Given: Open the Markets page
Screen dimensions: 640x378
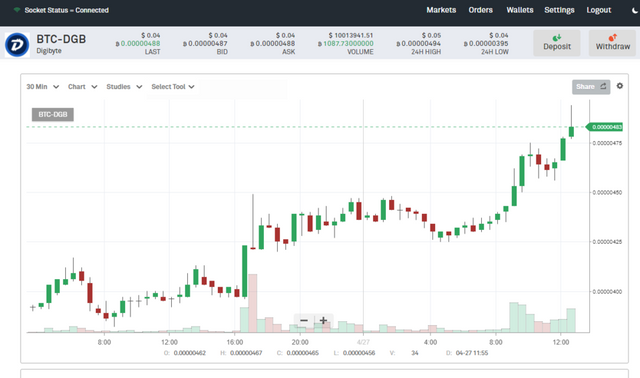Looking at the screenshot, I should pyautogui.click(x=441, y=10).
